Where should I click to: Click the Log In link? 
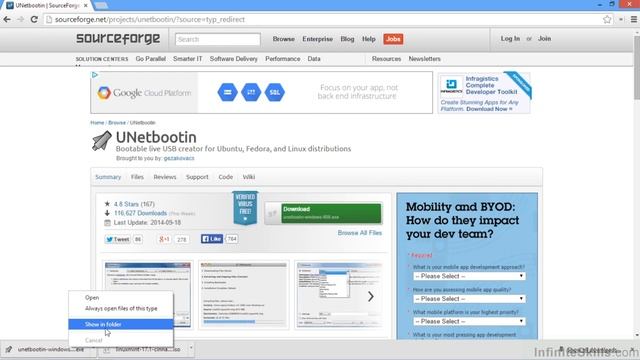coord(510,38)
